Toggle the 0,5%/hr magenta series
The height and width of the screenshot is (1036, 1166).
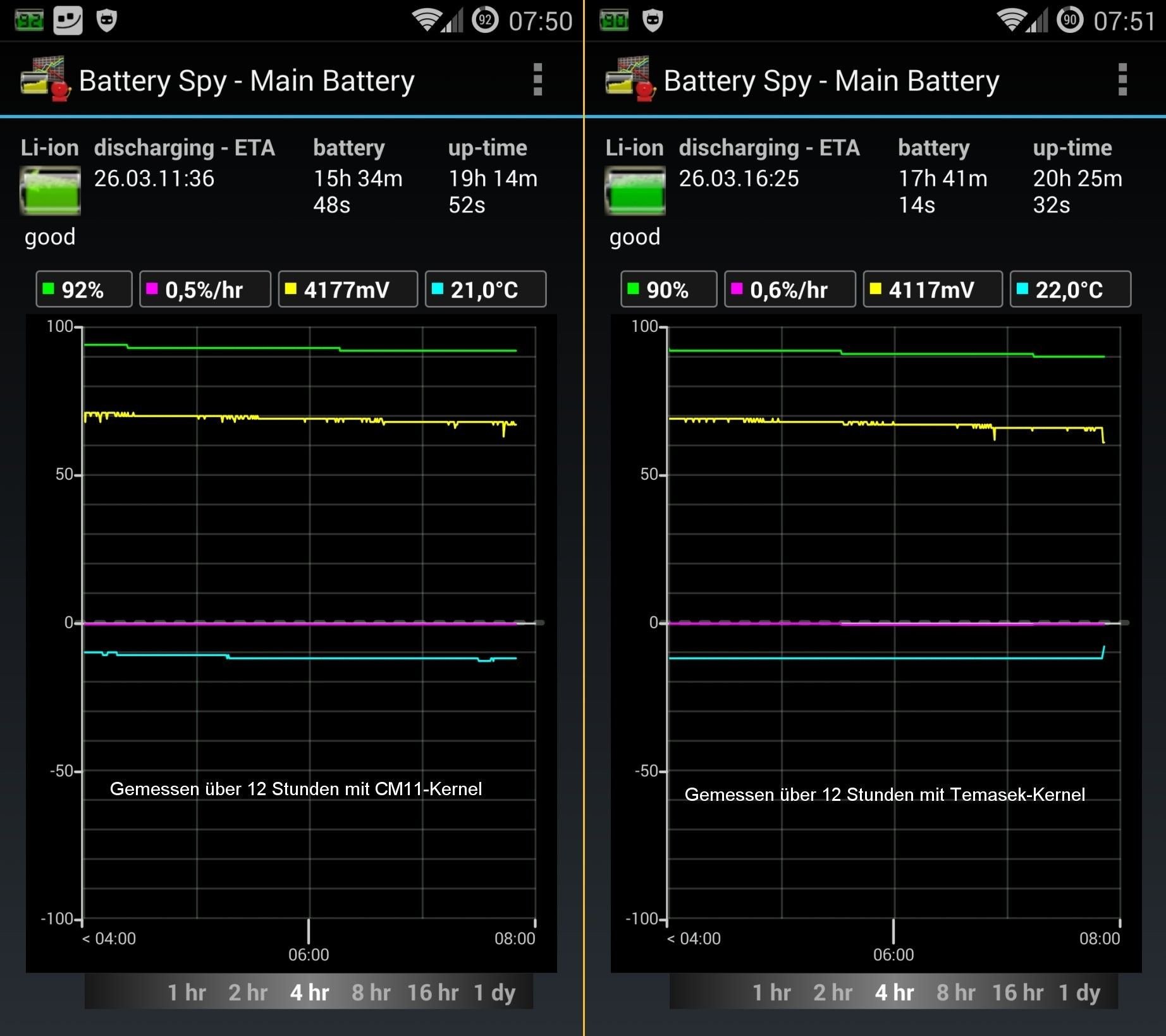205,289
